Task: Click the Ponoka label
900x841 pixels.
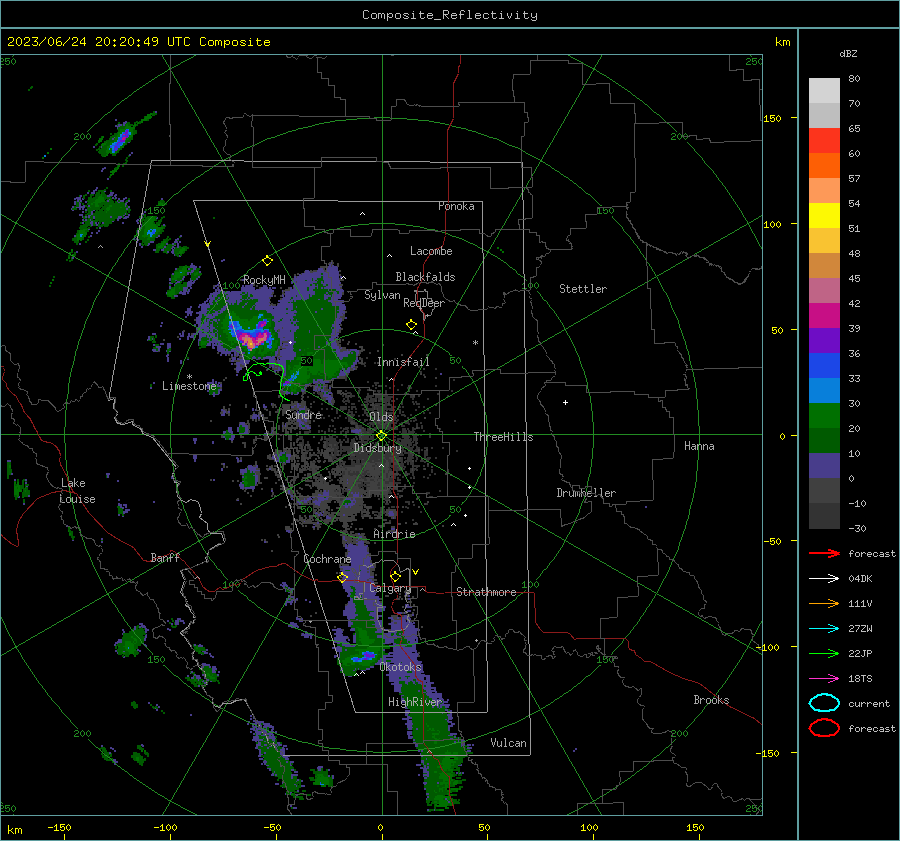Action: coord(456,206)
